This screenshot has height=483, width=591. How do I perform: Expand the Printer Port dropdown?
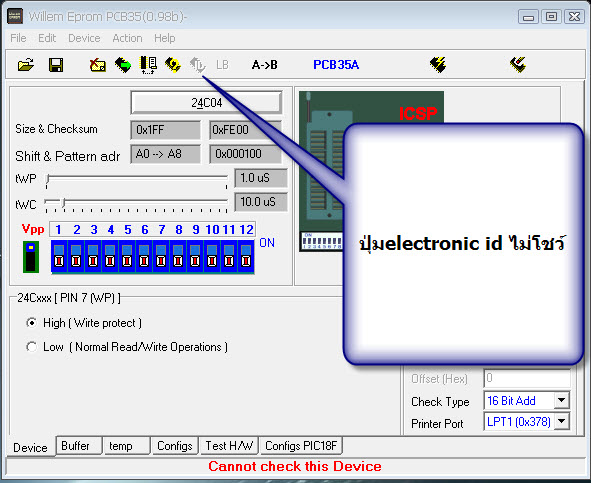point(562,421)
